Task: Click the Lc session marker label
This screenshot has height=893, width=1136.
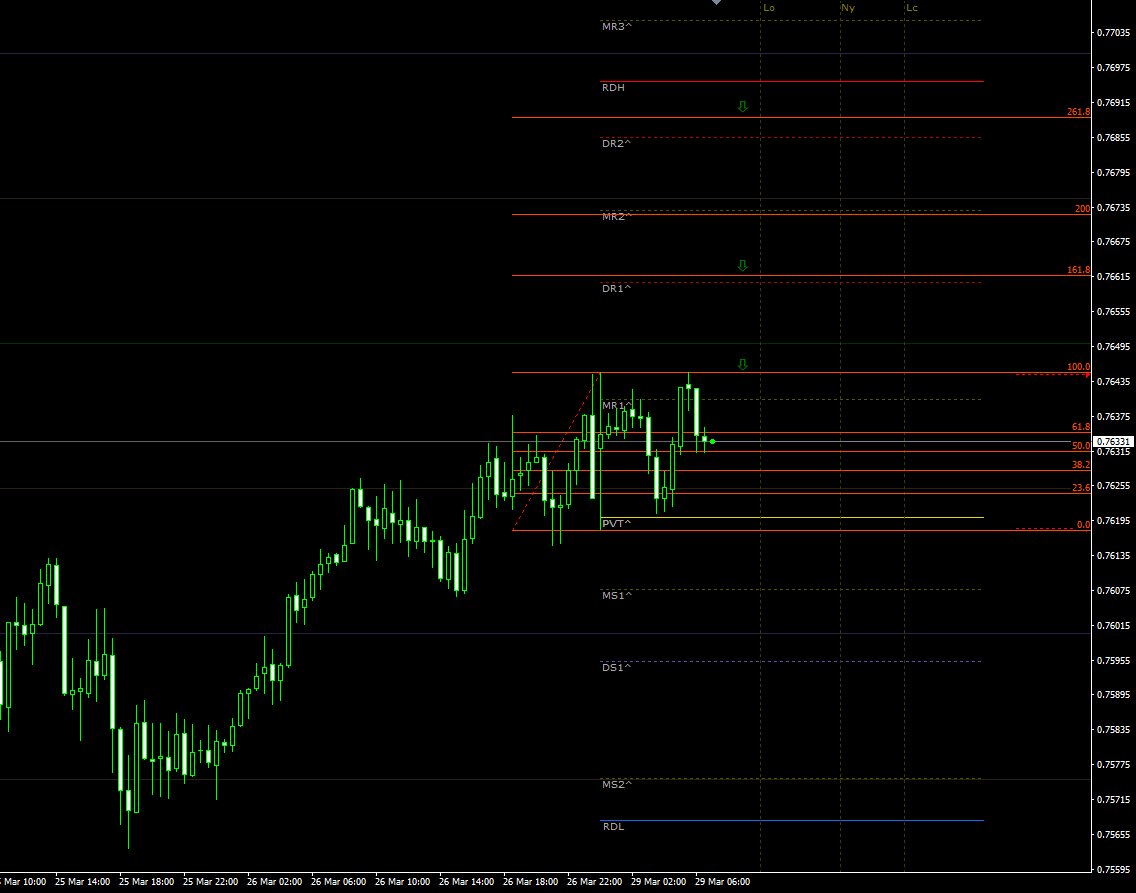Action: (912, 8)
